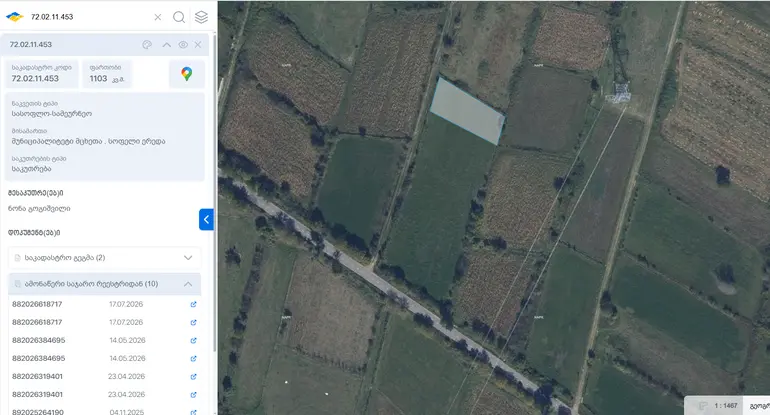Viewport: 770px width, 415px height.
Task: Toggle parcel 72.02.11.453 visibility eye
Action: tap(183, 45)
